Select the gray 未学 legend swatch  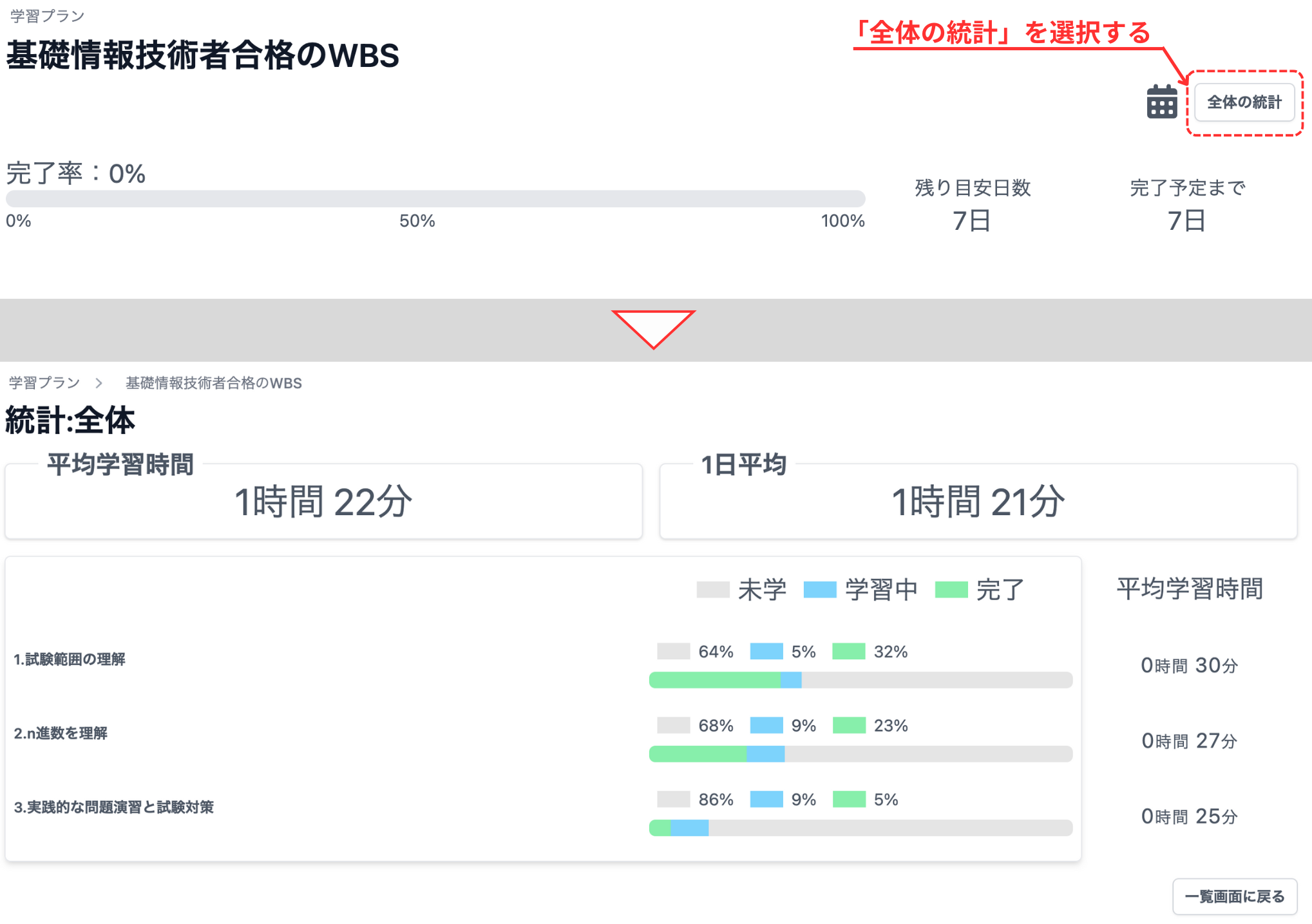713,589
